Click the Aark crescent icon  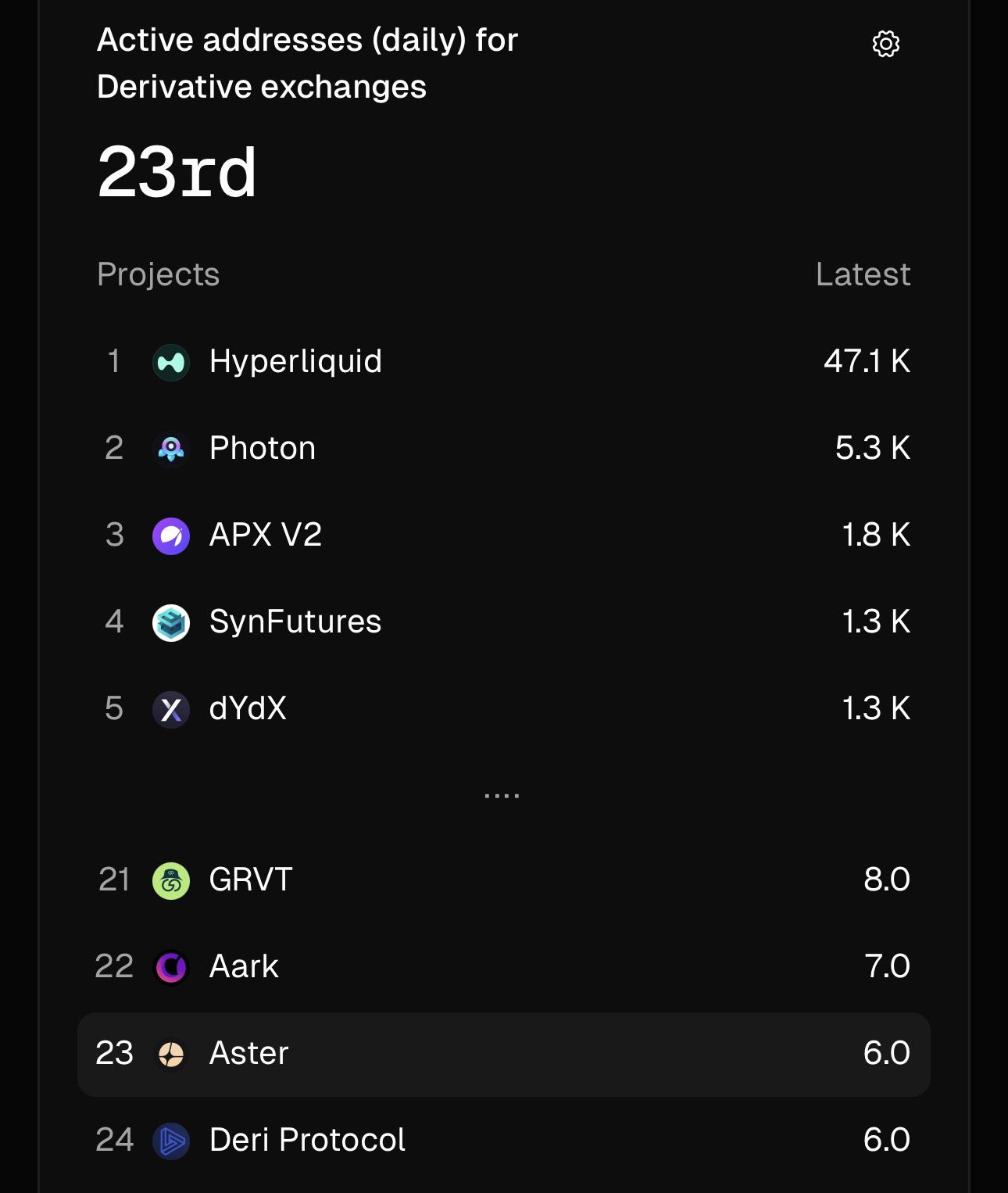[171, 968]
